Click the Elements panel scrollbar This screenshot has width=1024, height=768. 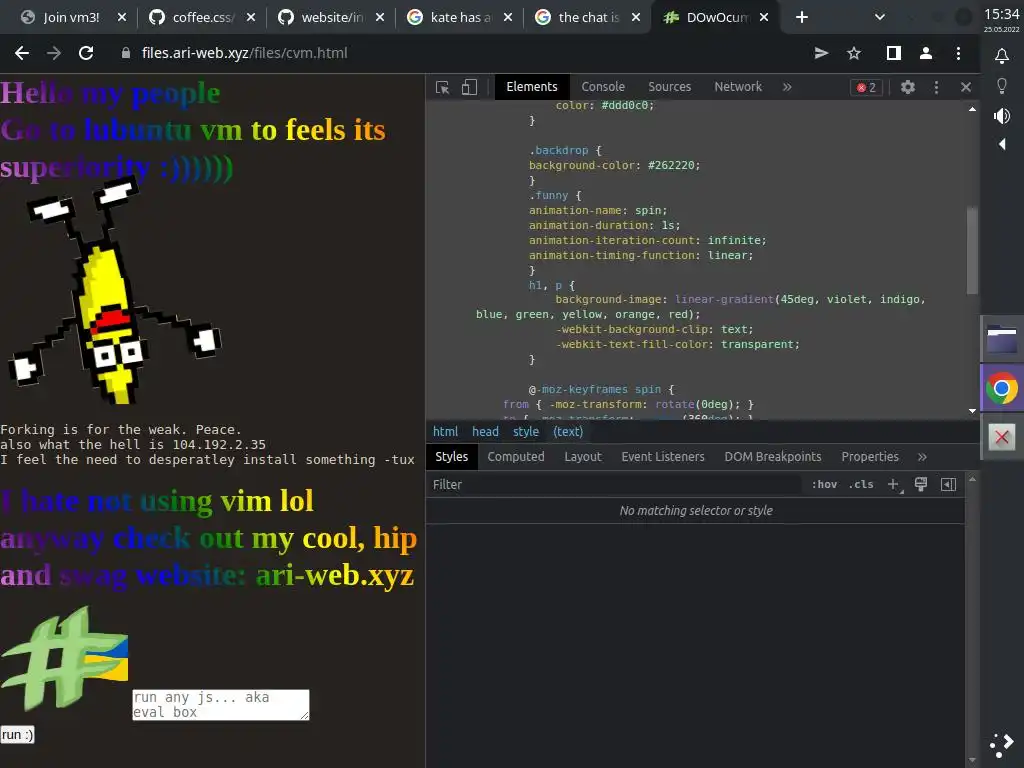972,251
